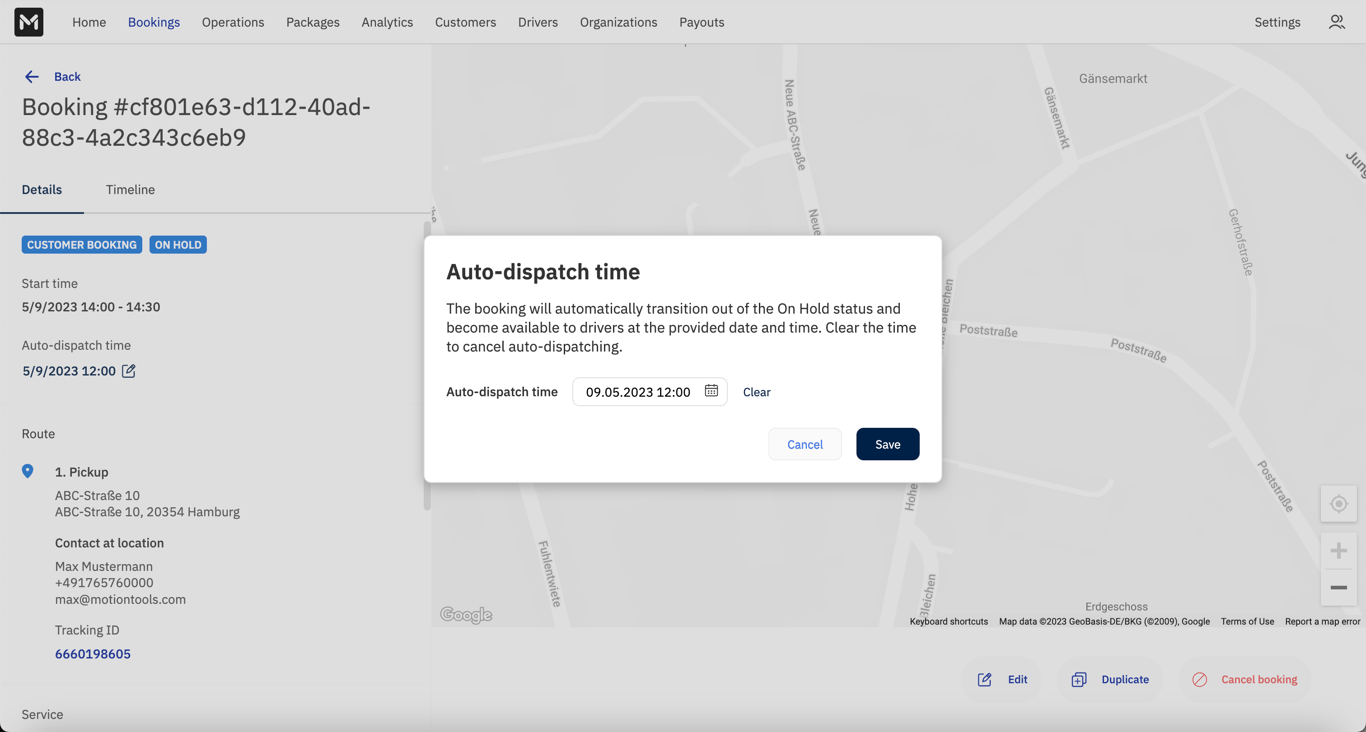
Task: Click phone number +491765760000
Action: coord(104,583)
